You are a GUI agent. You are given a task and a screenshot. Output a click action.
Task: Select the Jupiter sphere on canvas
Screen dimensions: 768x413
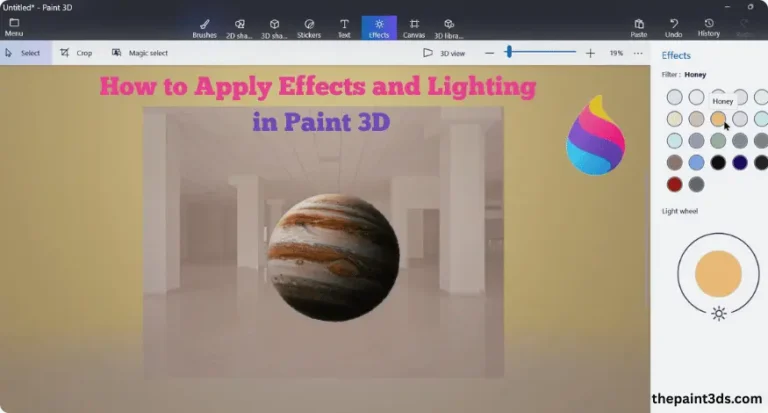click(x=334, y=258)
